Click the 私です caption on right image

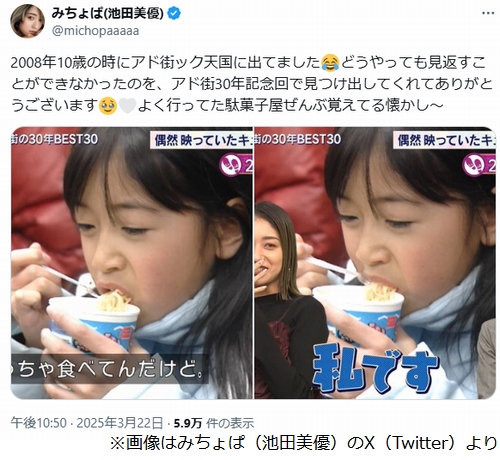[x=376, y=370]
